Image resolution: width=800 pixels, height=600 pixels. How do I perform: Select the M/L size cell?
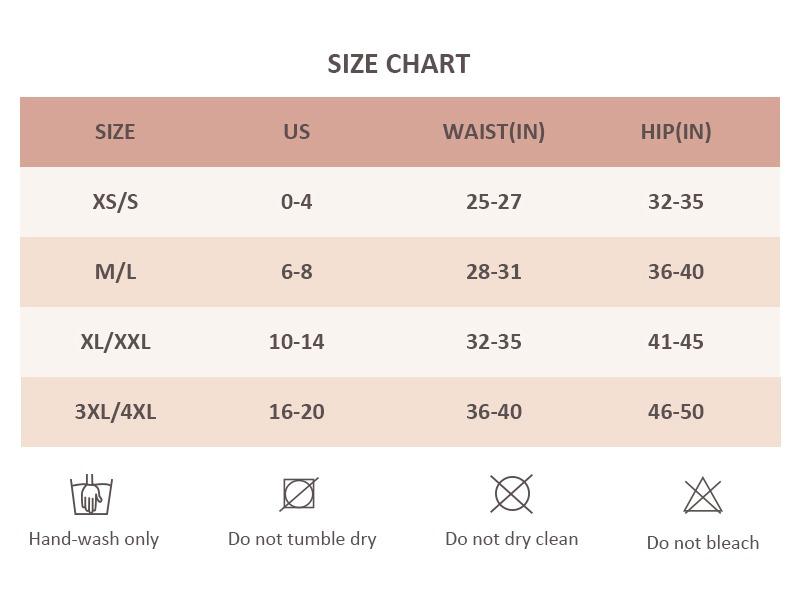(x=115, y=272)
